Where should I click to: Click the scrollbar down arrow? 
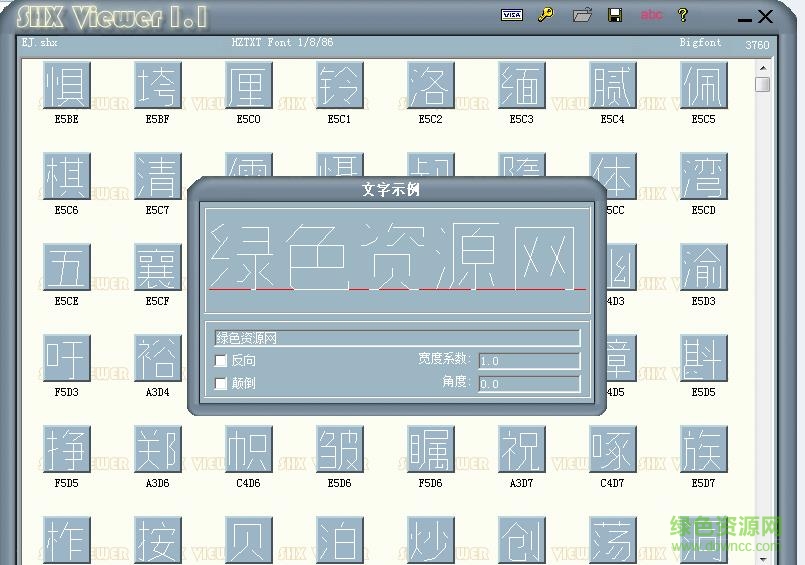click(x=763, y=558)
